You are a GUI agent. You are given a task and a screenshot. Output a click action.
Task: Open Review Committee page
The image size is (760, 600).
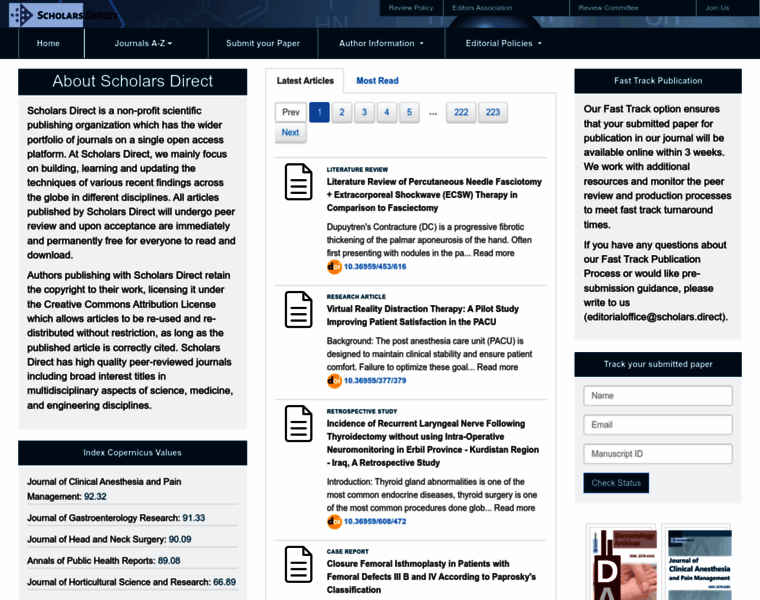[x=608, y=8]
